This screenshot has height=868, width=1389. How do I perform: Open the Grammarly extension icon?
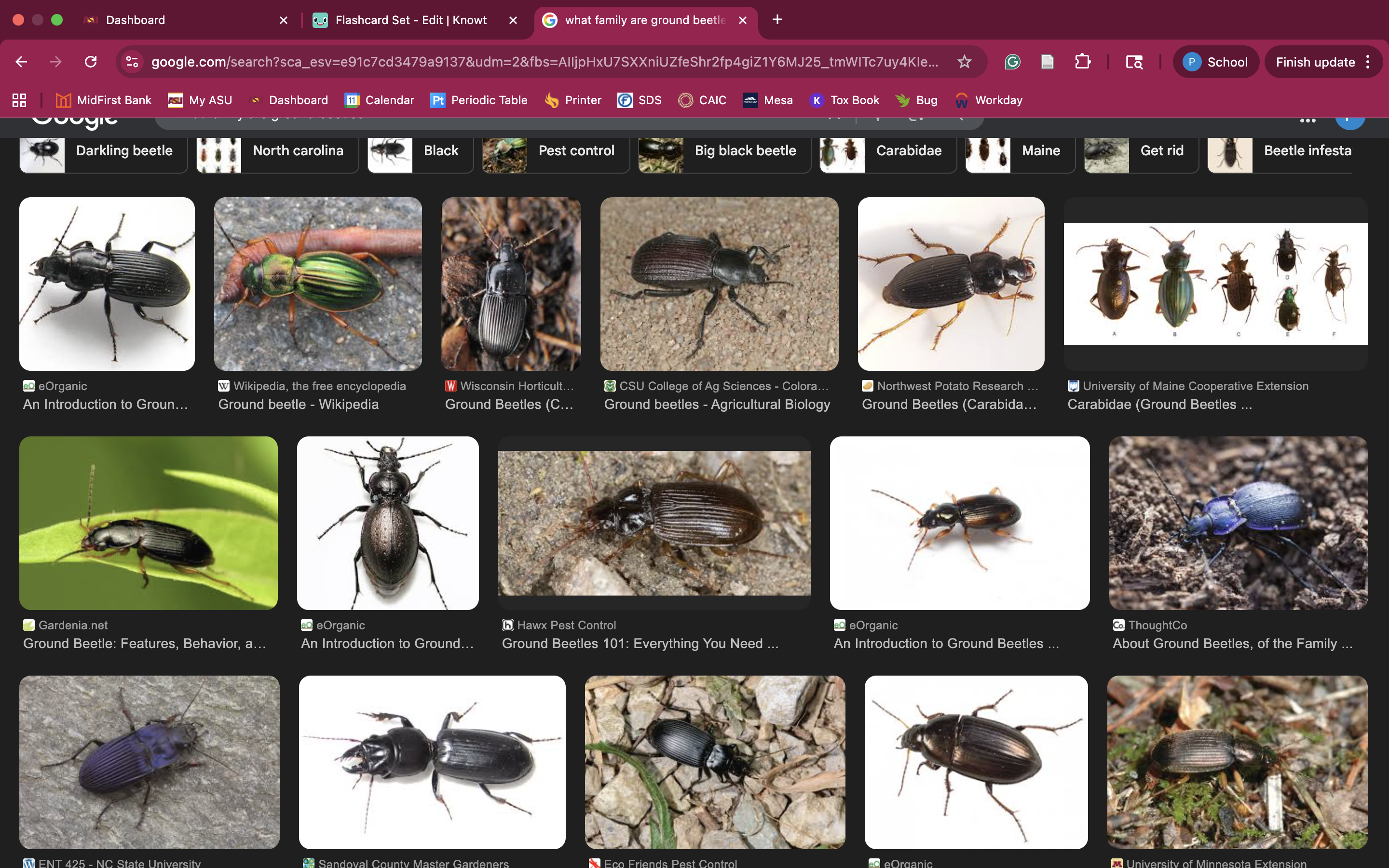tap(1012, 62)
